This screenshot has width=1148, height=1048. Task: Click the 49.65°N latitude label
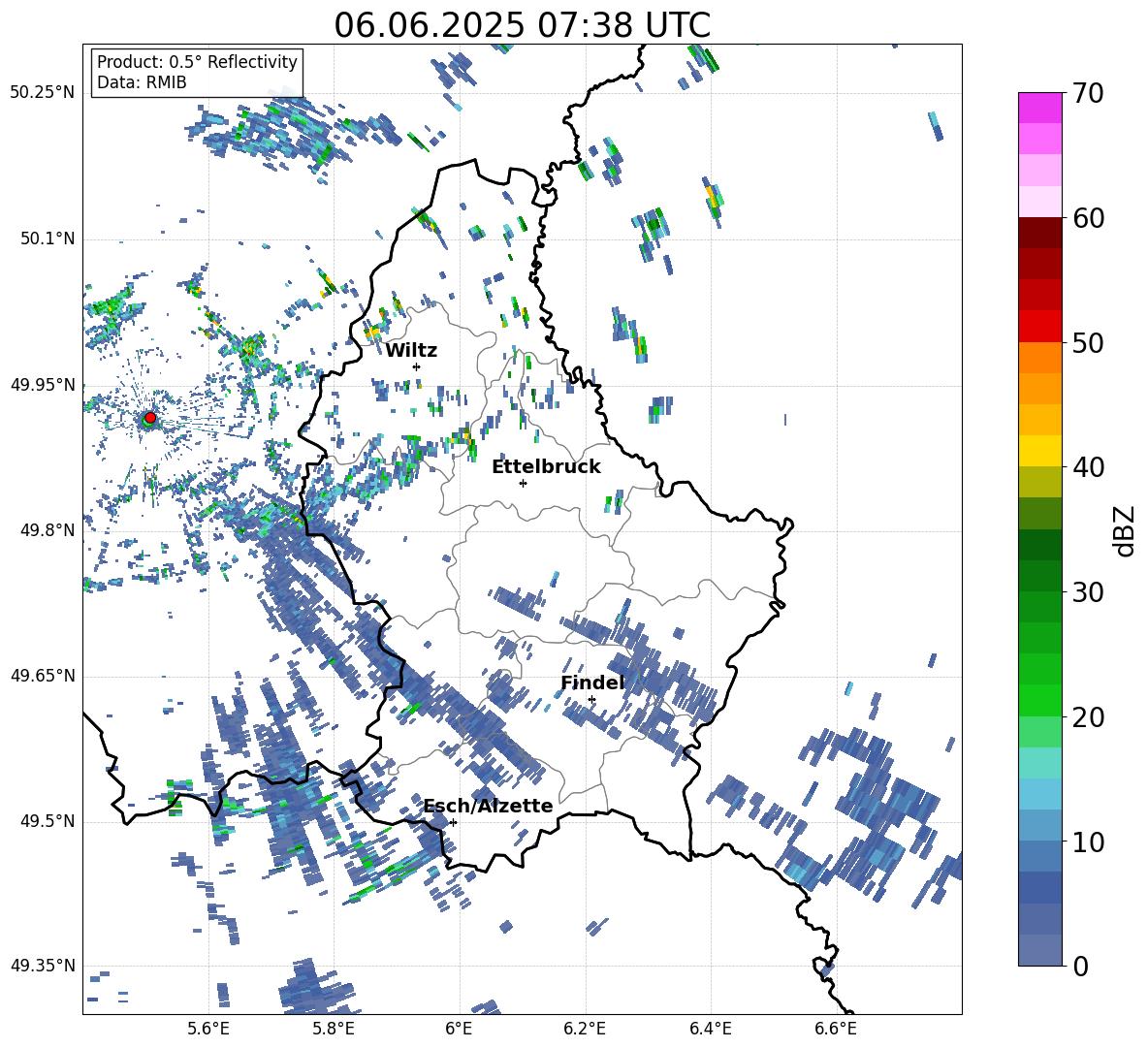tap(43, 676)
